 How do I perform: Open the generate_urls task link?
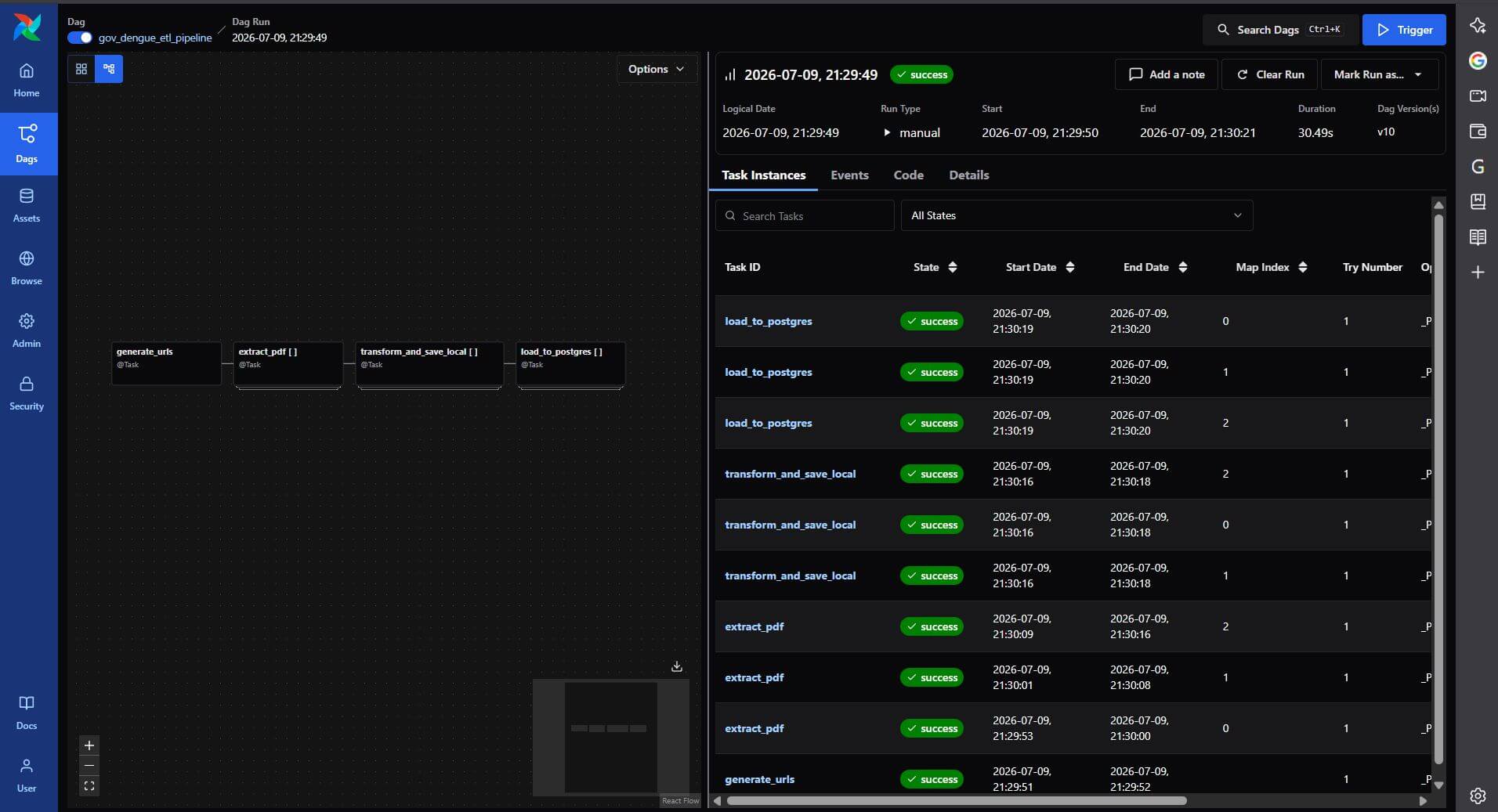click(760, 779)
